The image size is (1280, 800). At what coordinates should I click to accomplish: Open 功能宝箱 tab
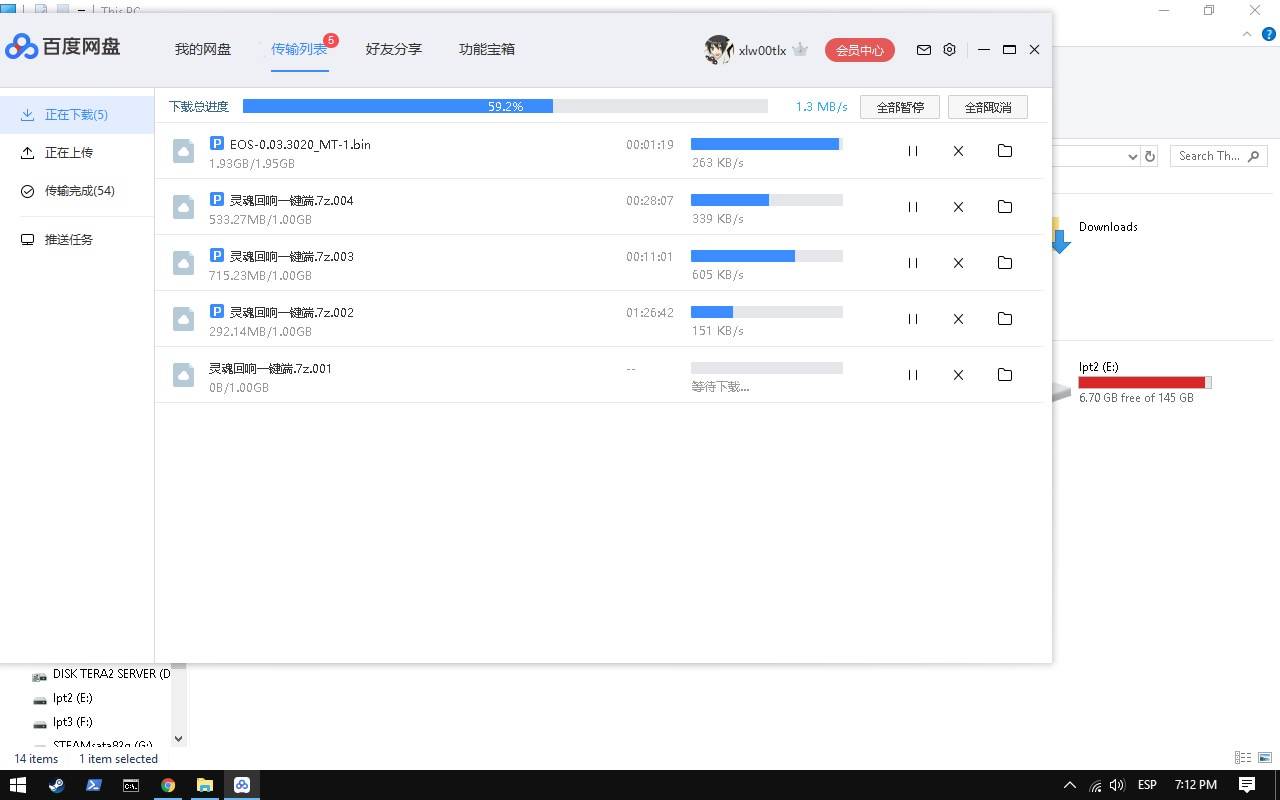(x=487, y=49)
